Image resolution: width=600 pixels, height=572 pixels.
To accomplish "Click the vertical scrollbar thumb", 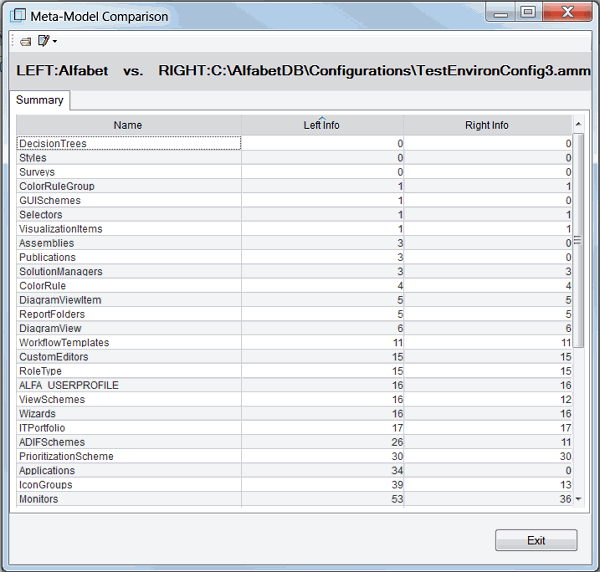I will (578, 240).
